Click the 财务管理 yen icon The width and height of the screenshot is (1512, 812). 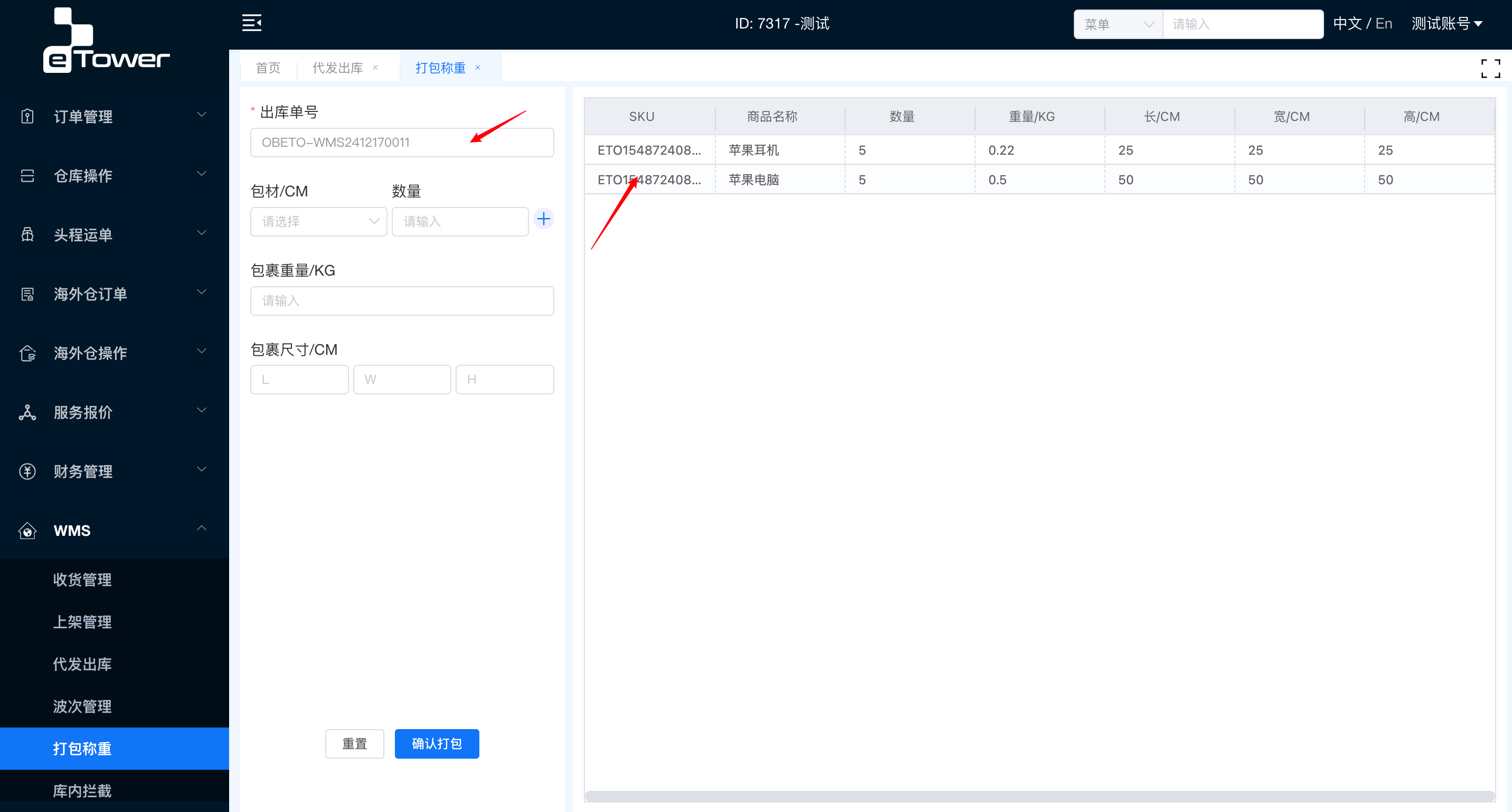click(x=27, y=471)
